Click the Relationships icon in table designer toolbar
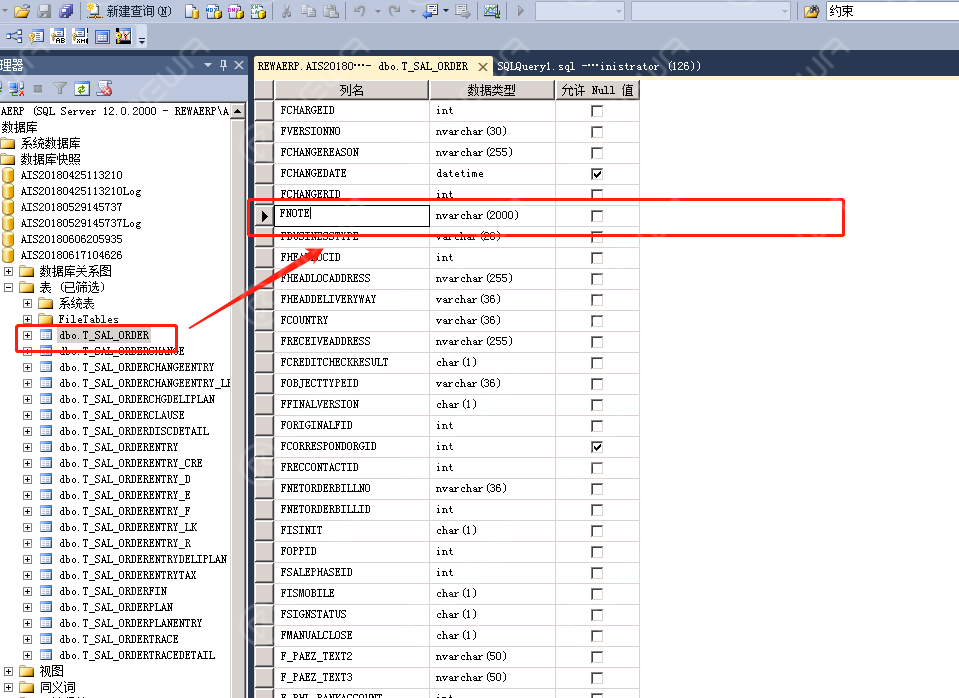This screenshot has height=698, width=959. click(x=13, y=37)
